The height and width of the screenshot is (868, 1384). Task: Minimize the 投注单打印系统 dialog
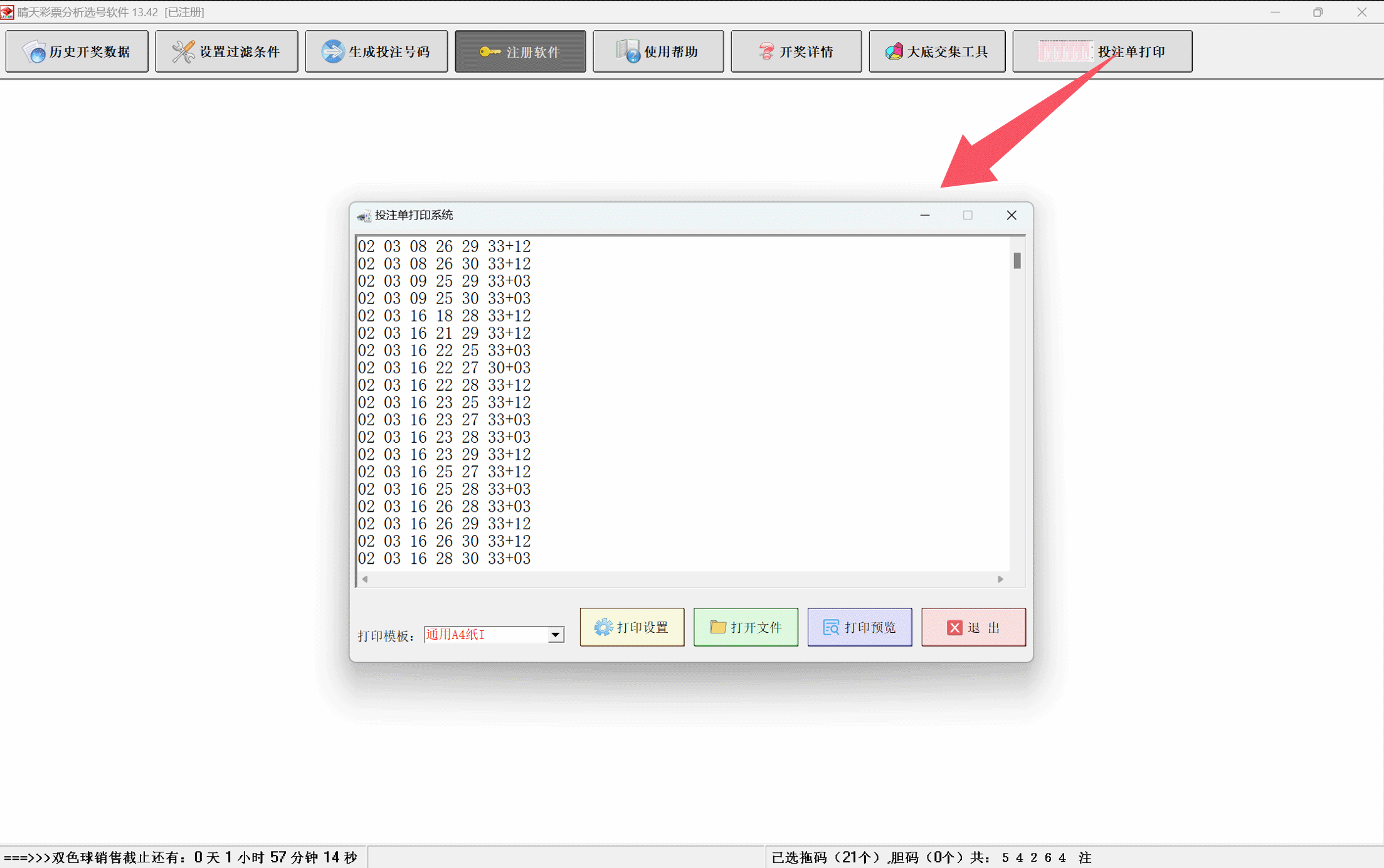click(924, 215)
